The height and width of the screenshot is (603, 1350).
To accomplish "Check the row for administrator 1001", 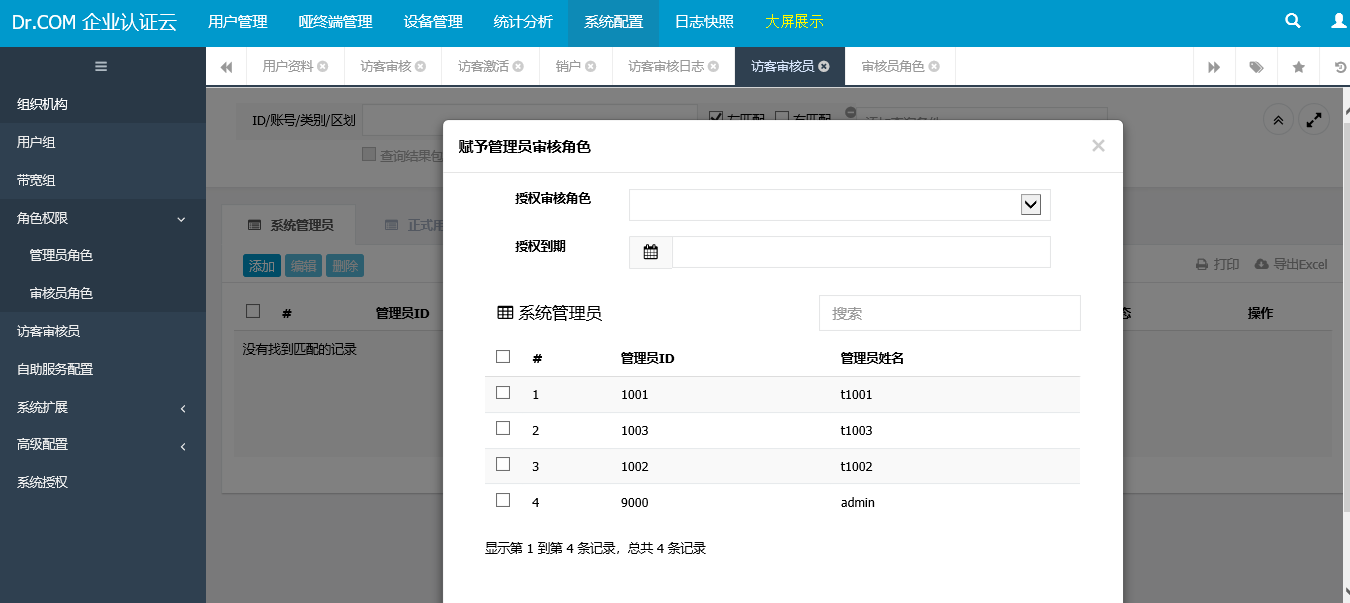I will click(x=503, y=393).
